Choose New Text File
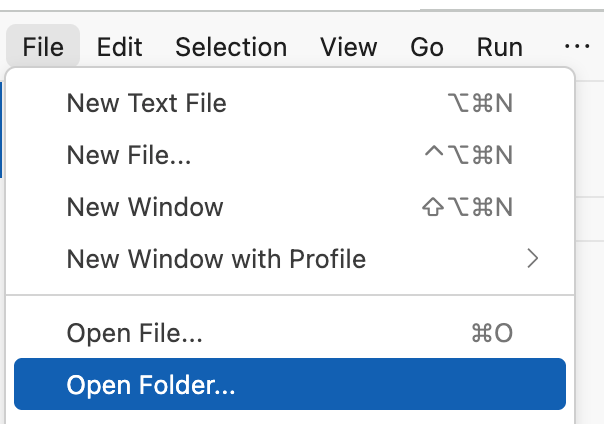 pos(146,103)
